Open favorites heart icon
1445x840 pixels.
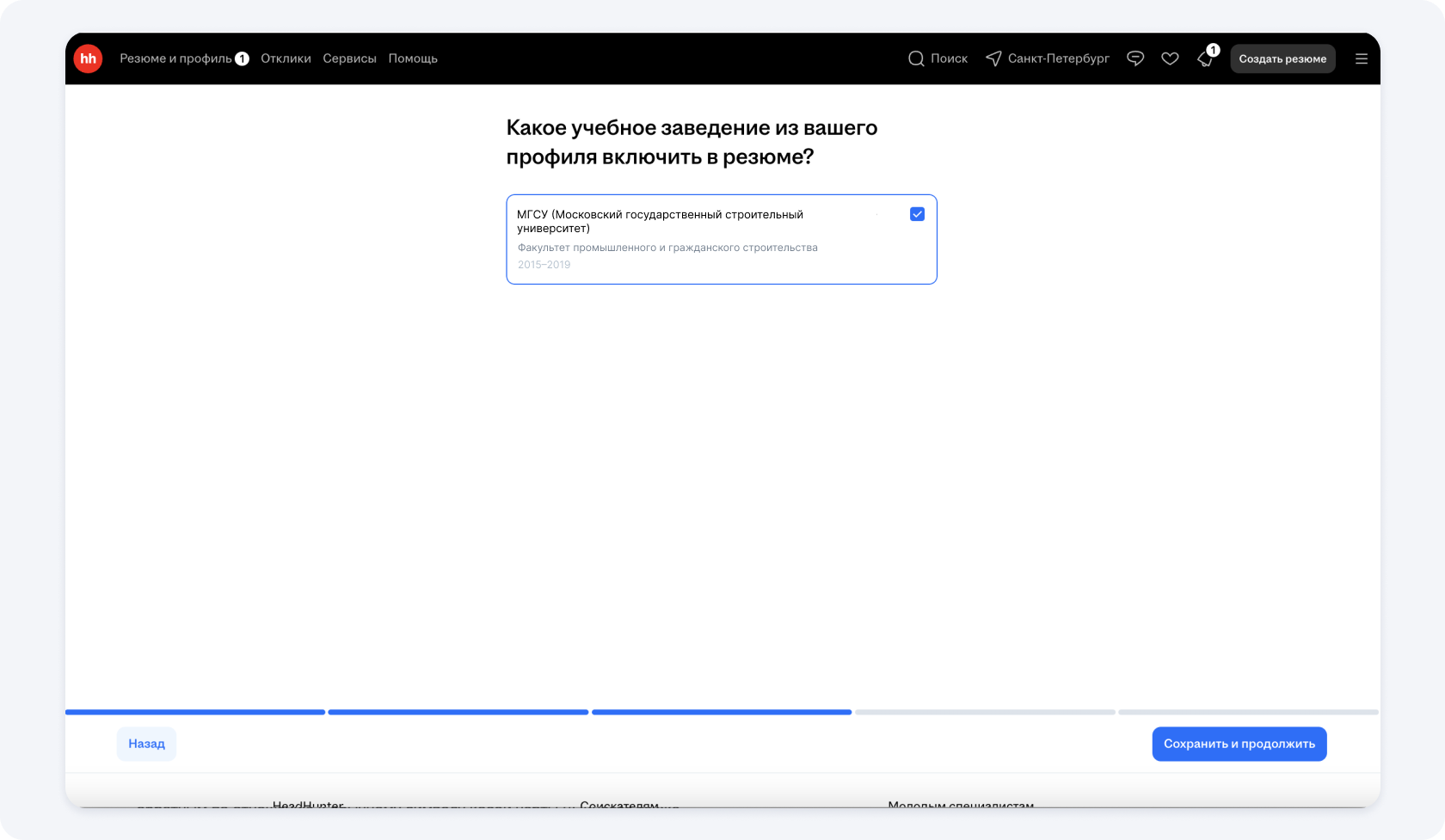1170,58
